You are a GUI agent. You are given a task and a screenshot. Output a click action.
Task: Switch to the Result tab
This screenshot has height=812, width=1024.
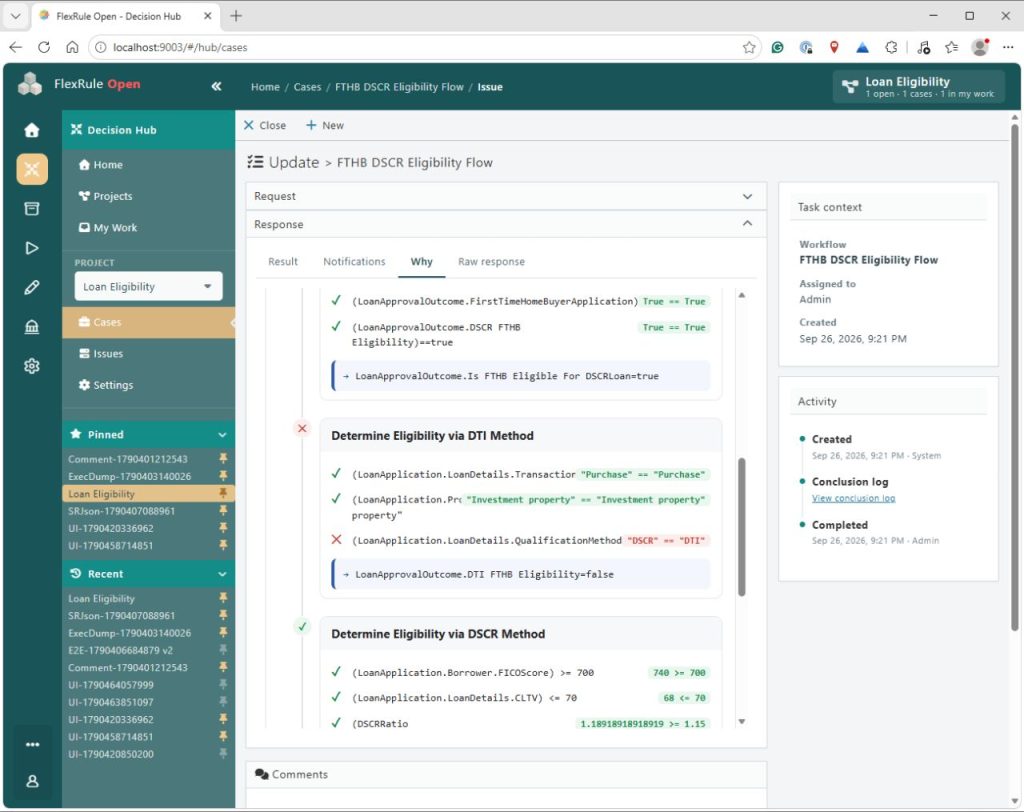283,261
